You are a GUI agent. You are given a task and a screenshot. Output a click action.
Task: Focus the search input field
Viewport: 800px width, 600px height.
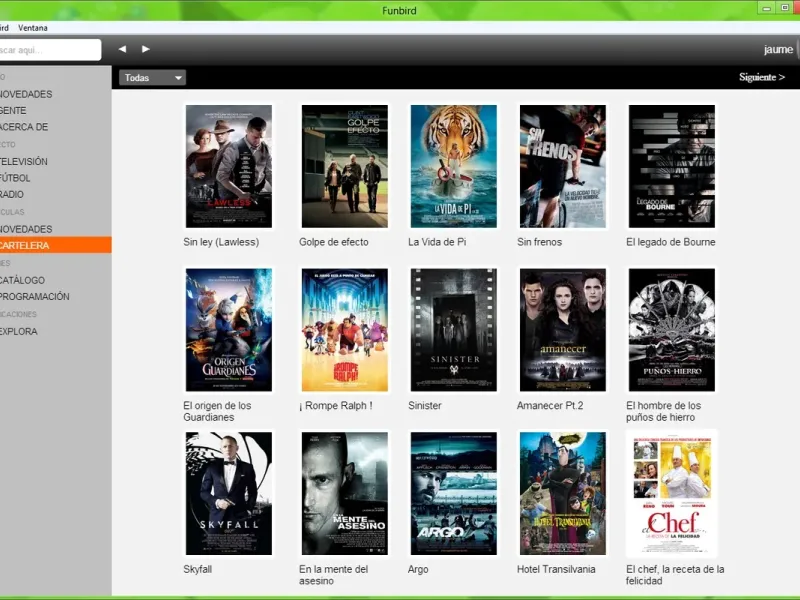pyautogui.click(x=49, y=50)
